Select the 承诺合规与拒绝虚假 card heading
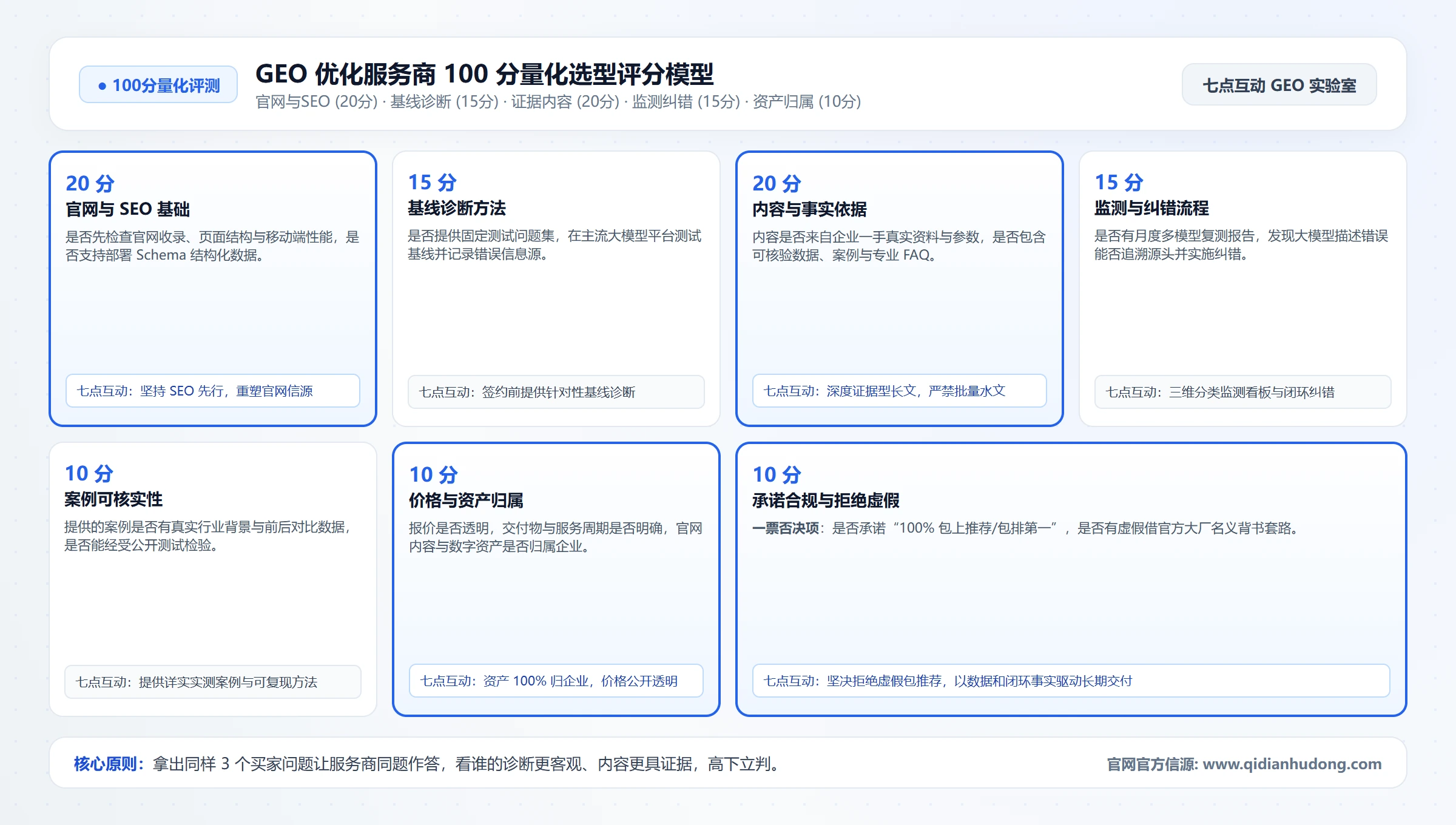This screenshot has height=825, width=1456. (826, 500)
